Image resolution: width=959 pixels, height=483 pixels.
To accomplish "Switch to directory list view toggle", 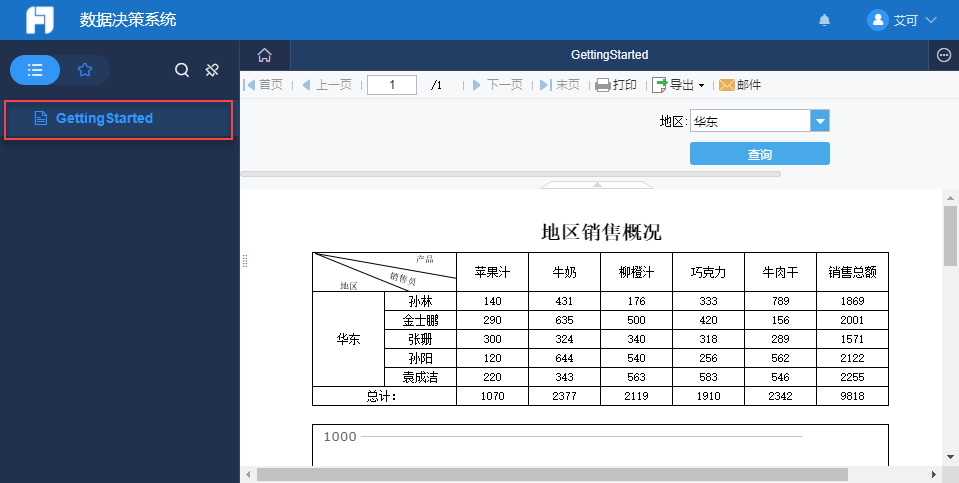I will [x=35, y=70].
